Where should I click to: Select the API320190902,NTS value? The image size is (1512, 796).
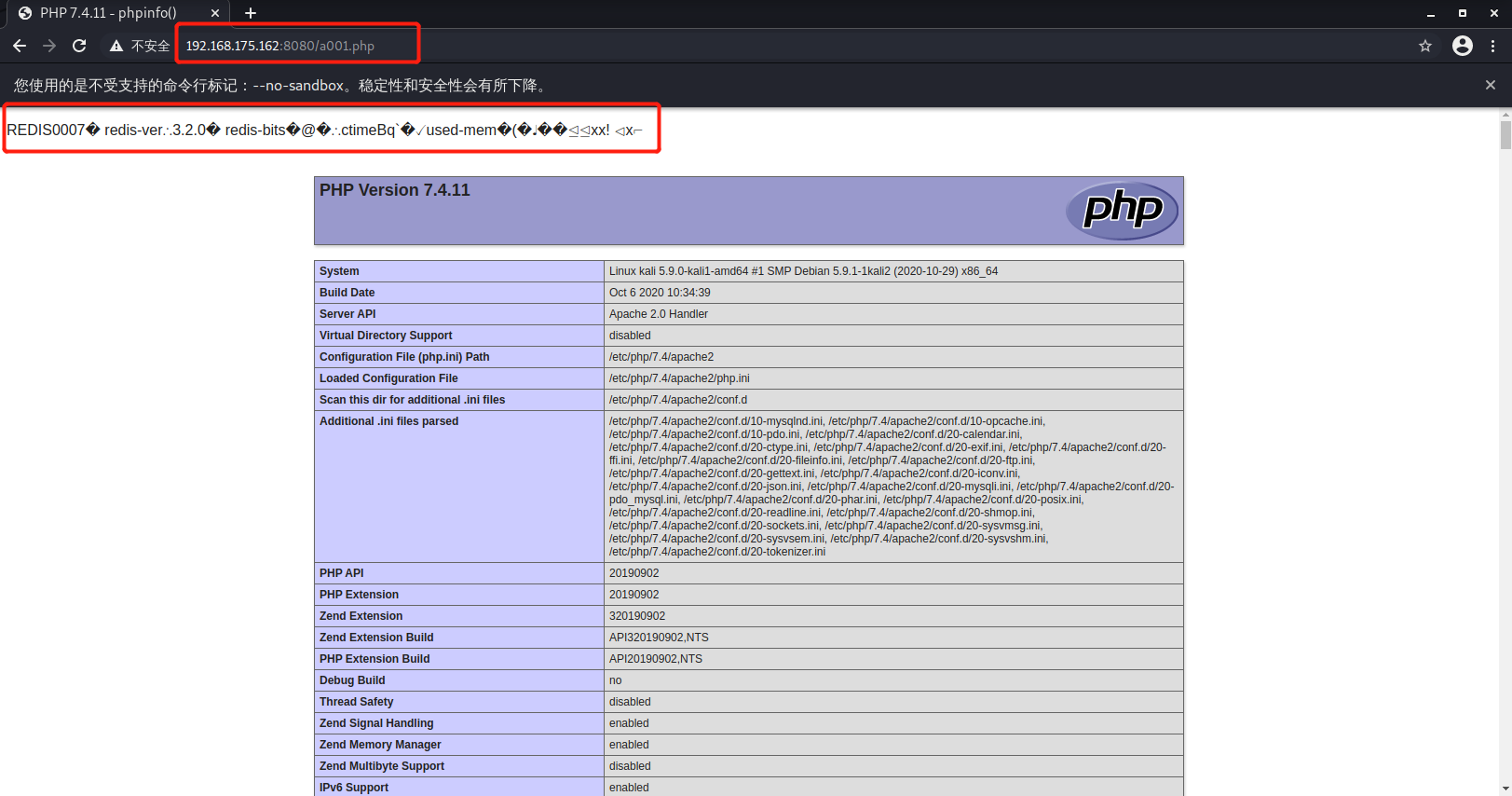click(659, 638)
